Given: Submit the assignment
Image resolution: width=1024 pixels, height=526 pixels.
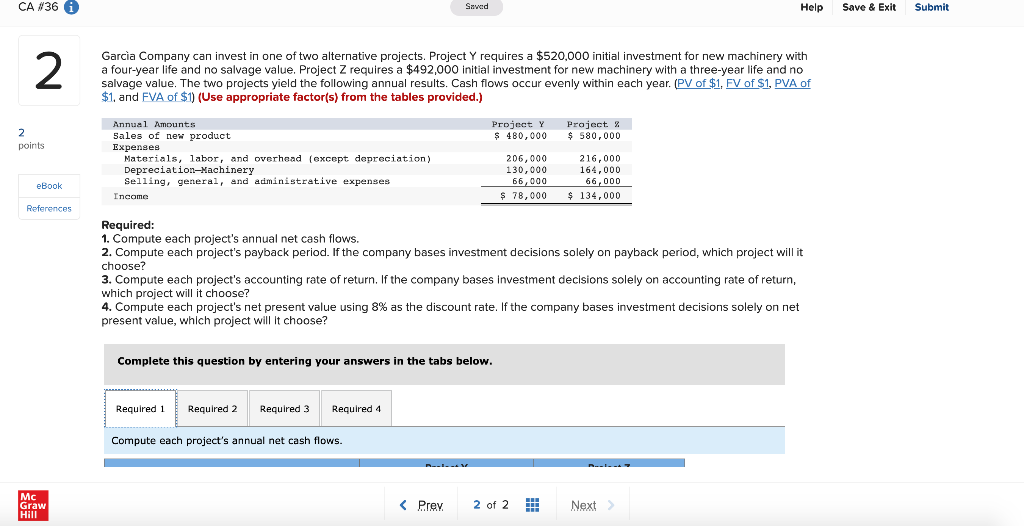Looking at the screenshot, I should click(932, 7).
